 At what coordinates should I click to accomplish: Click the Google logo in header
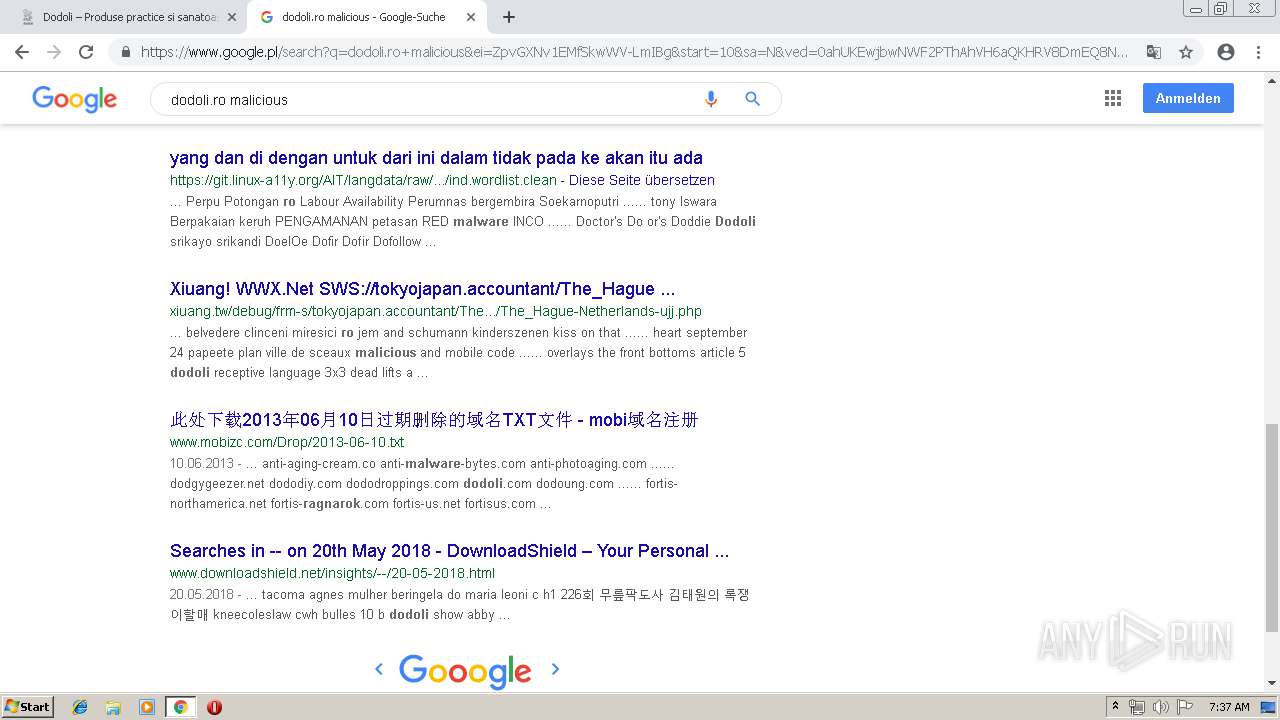[75, 99]
